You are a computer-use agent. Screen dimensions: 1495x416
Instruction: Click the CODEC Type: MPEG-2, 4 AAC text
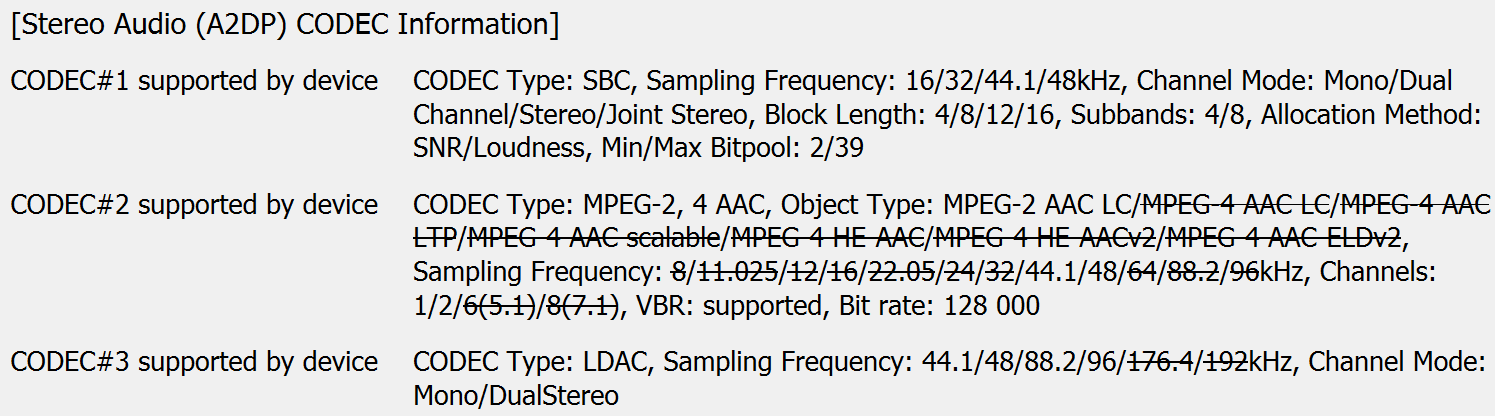(x=590, y=206)
